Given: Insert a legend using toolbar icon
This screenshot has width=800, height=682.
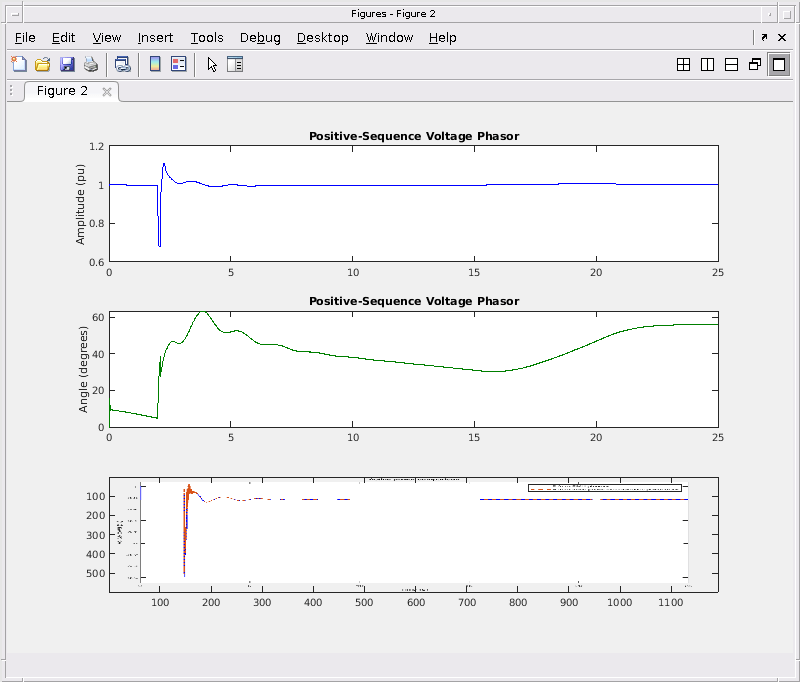Looking at the screenshot, I should pos(179,64).
